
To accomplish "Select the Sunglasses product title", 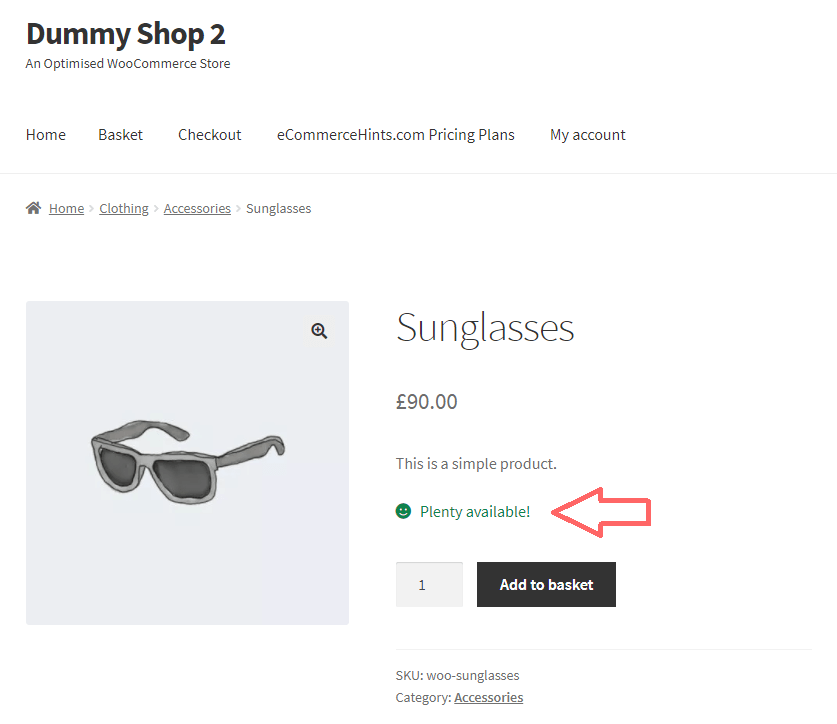I will tap(484, 327).
